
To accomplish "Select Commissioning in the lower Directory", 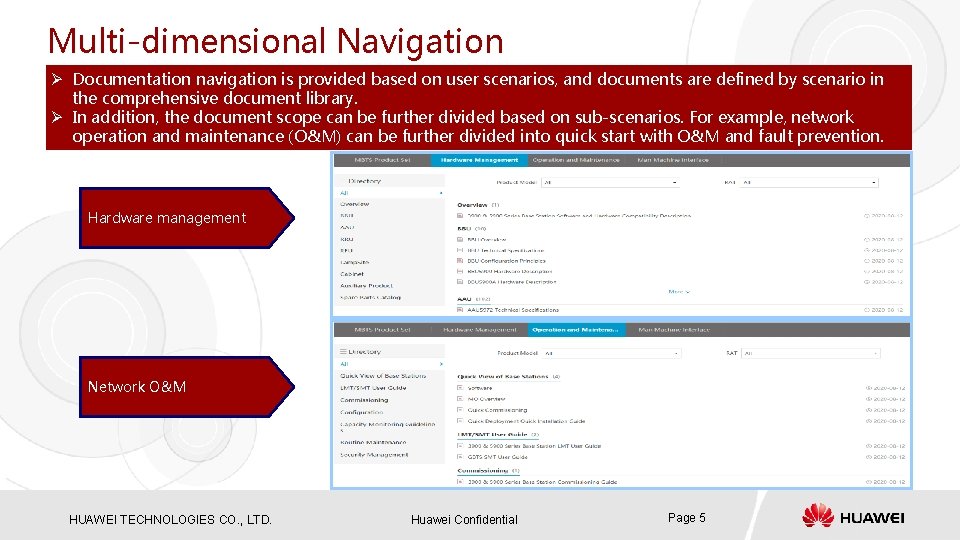I will pos(364,400).
